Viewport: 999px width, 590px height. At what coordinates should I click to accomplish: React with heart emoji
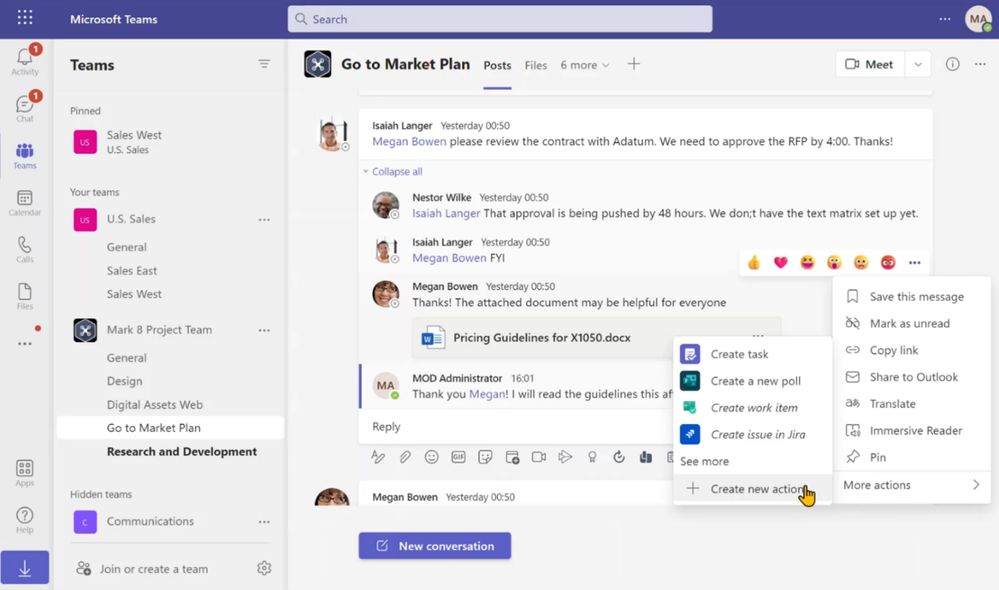click(780, 263)
